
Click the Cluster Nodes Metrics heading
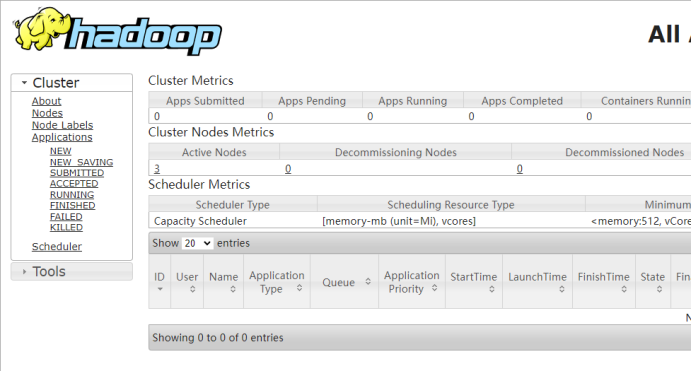(211, 132)
